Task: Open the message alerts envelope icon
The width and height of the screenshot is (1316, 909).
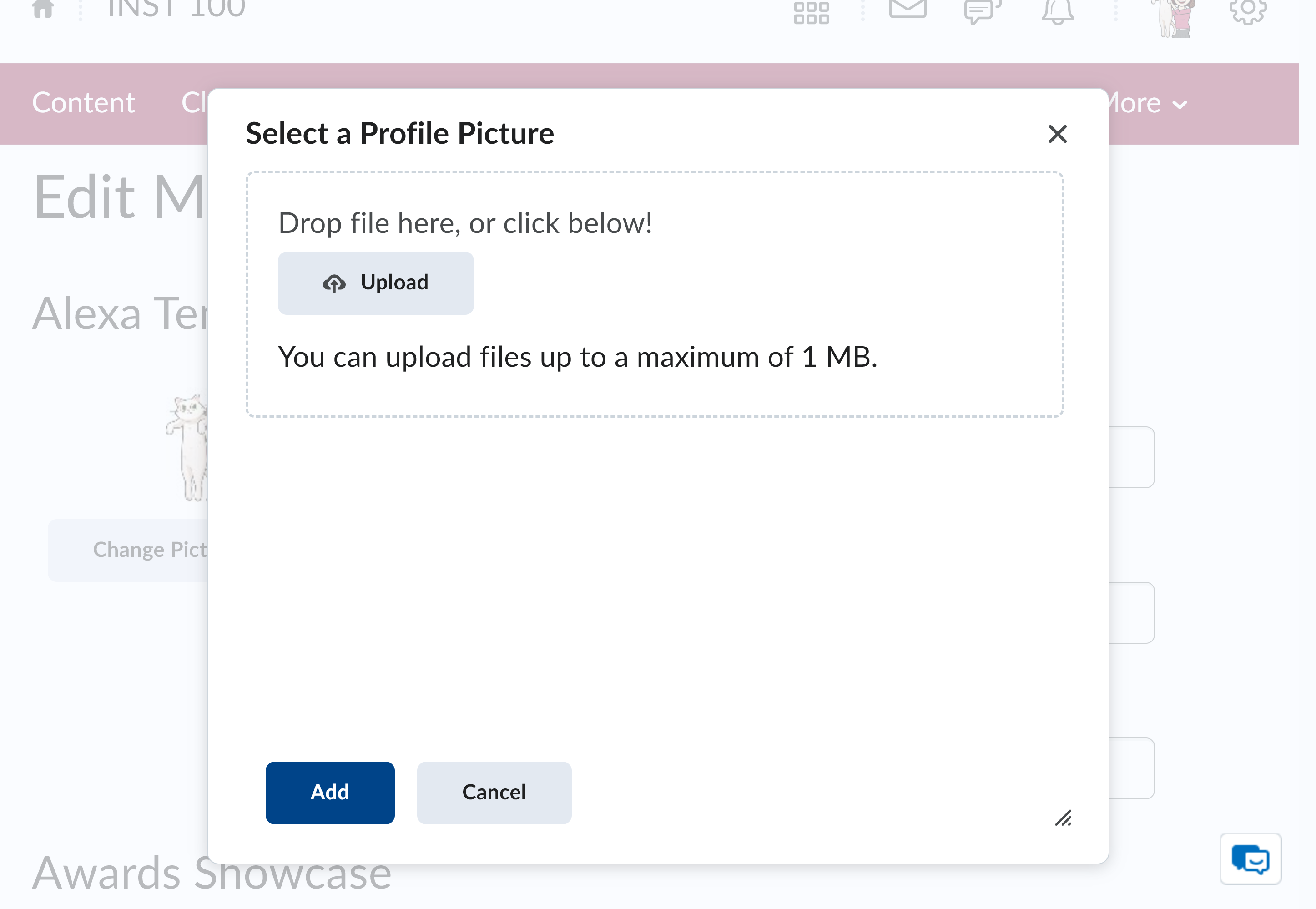Action: [908, 9]
